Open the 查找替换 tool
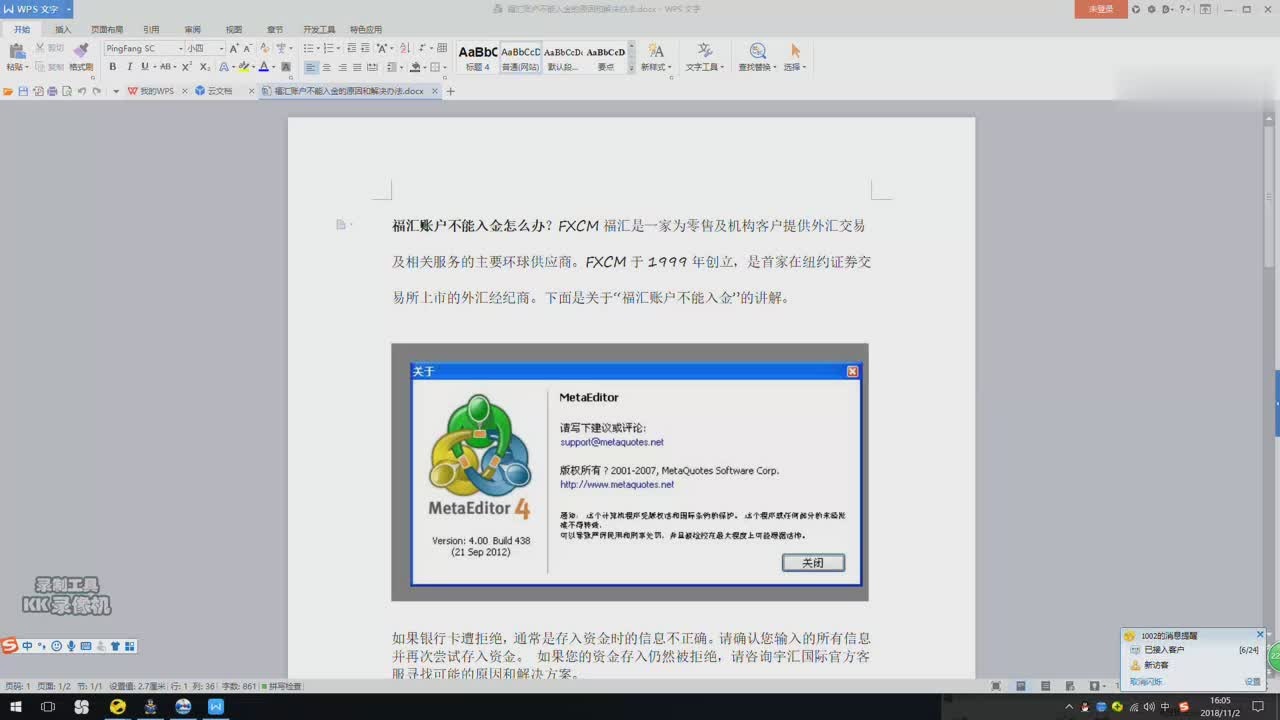This screenshot has height=720, width=1280. coord(758,58)
